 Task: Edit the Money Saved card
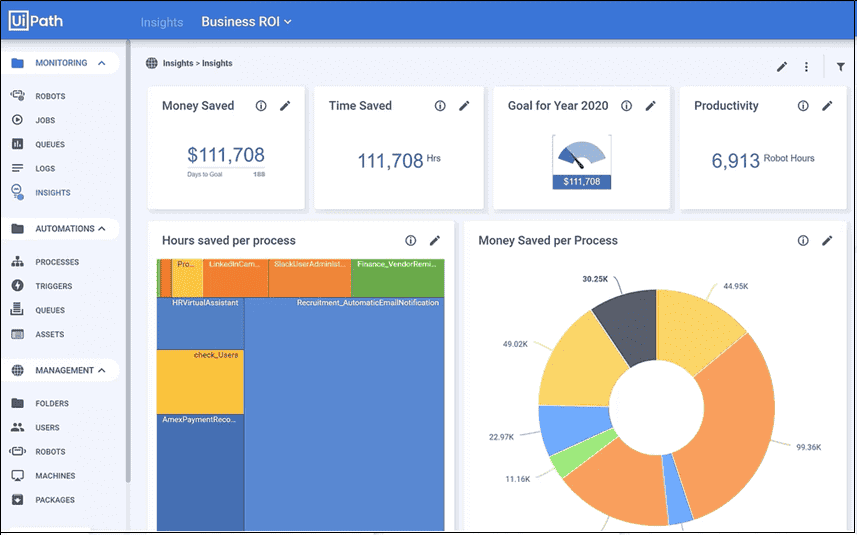pyautogui.click(x=285, y=105)
